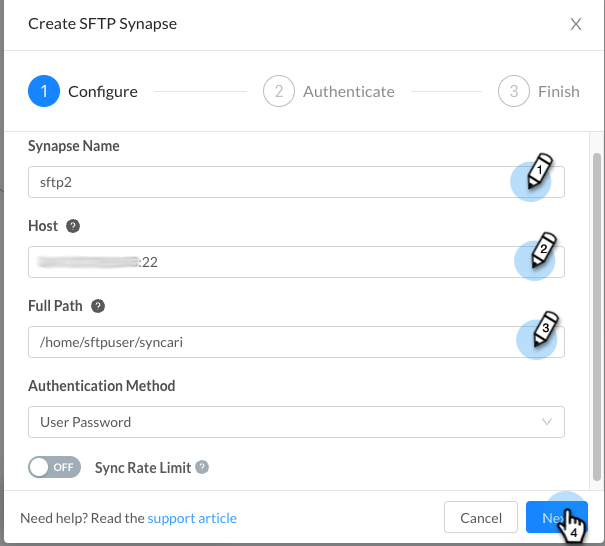Viewport: 605px width, 546px height.
Task: Click the Host input field
Action: point(296,262)
